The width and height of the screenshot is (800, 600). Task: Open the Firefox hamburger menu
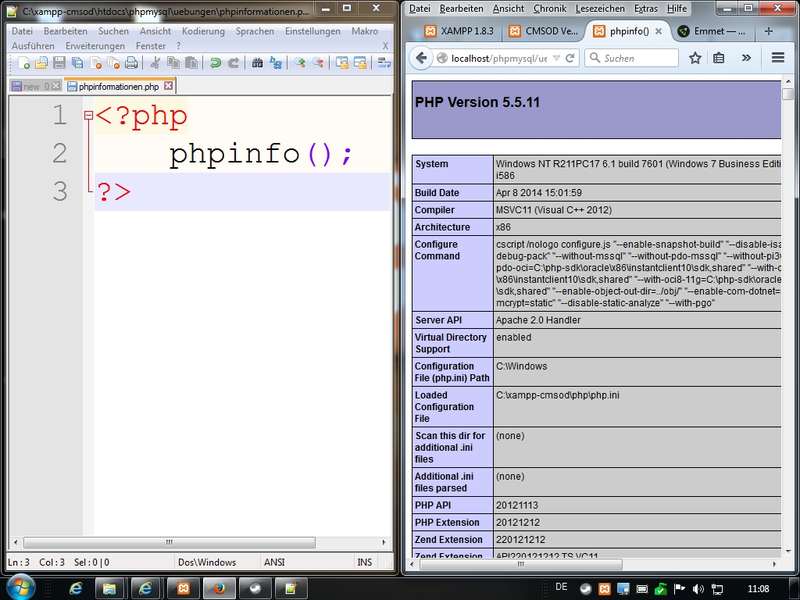coord(778,58)
